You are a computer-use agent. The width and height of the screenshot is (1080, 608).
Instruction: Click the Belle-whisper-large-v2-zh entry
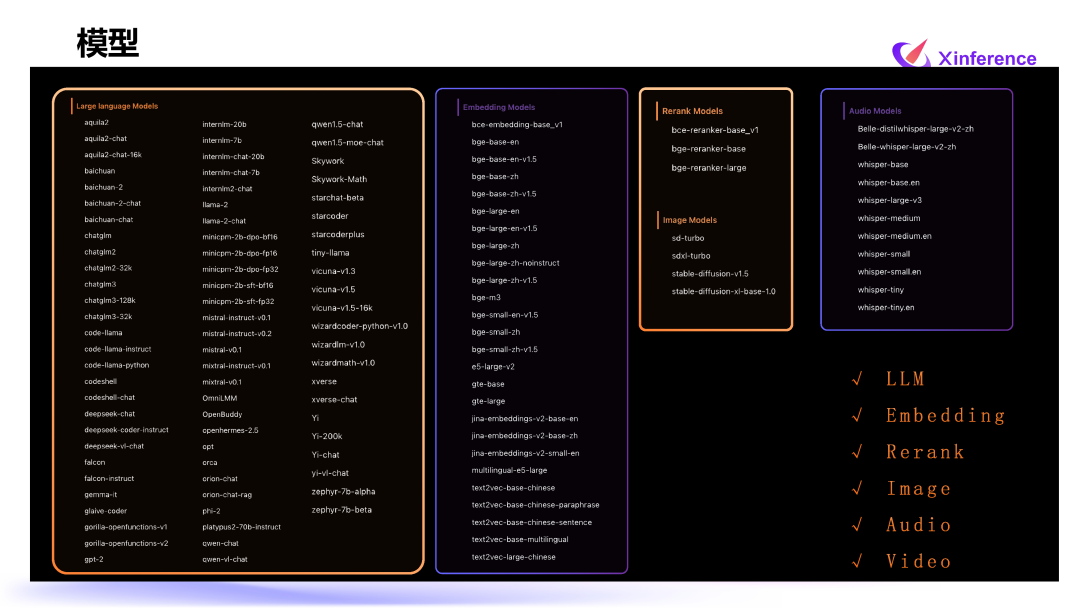click(x=908, y=146)
